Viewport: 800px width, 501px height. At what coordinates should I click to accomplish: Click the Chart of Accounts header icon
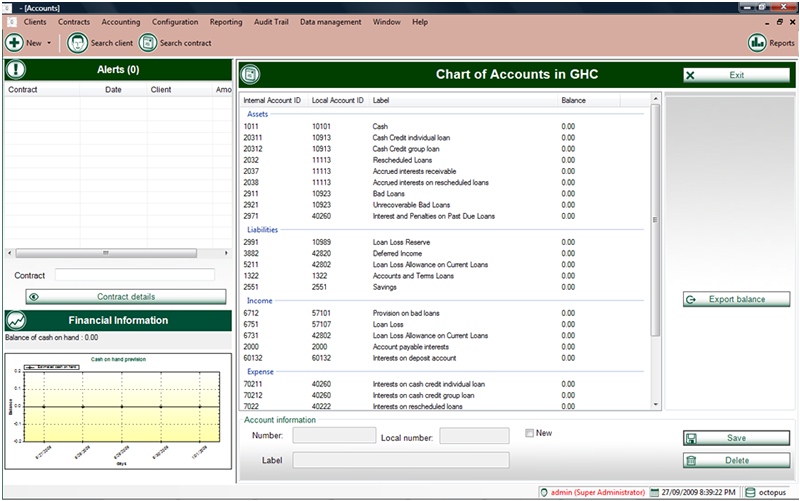tap(251, 75)
